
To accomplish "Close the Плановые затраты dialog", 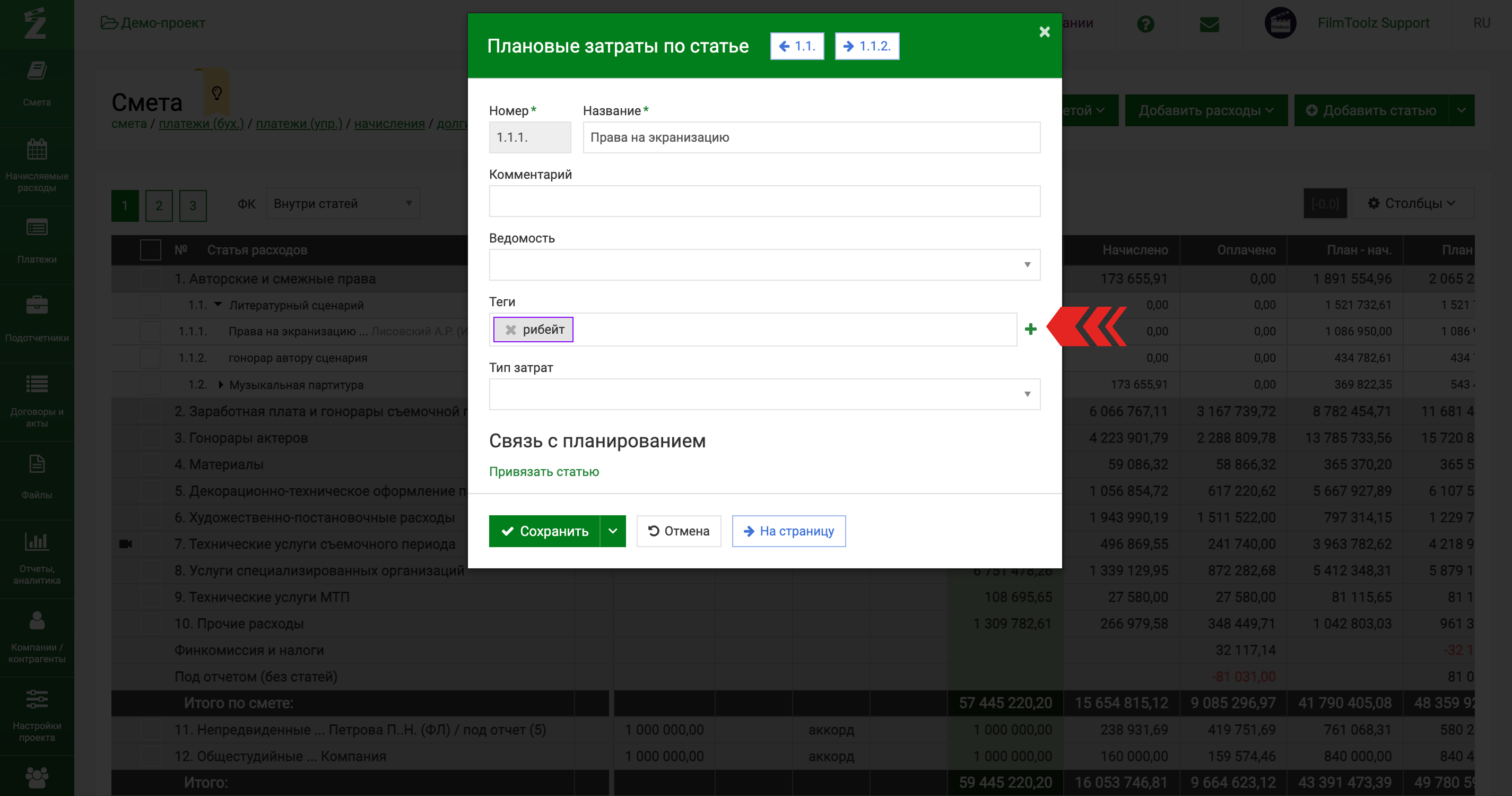I will (x=1044, y=32).
